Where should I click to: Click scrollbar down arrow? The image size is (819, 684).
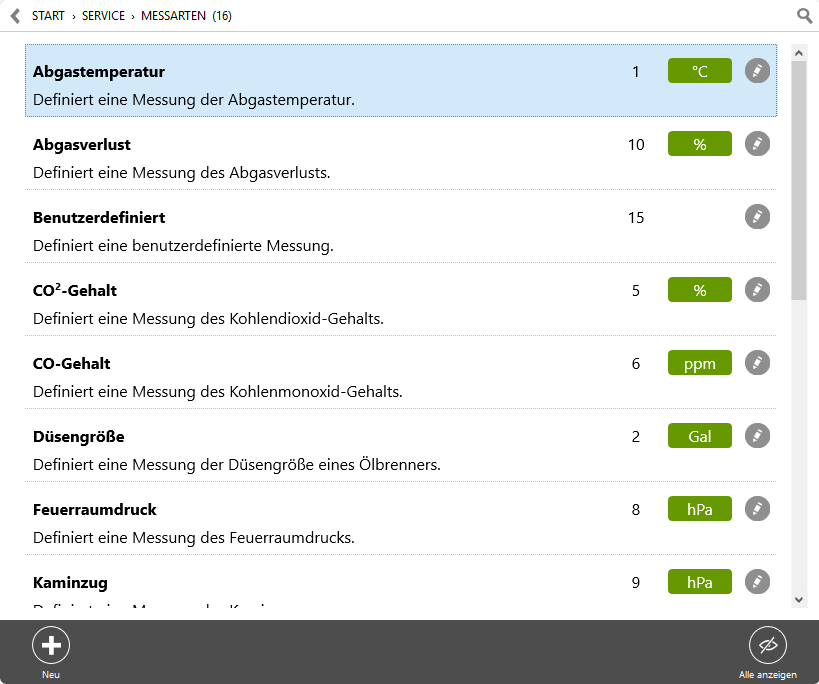click(x=798, y=600)
